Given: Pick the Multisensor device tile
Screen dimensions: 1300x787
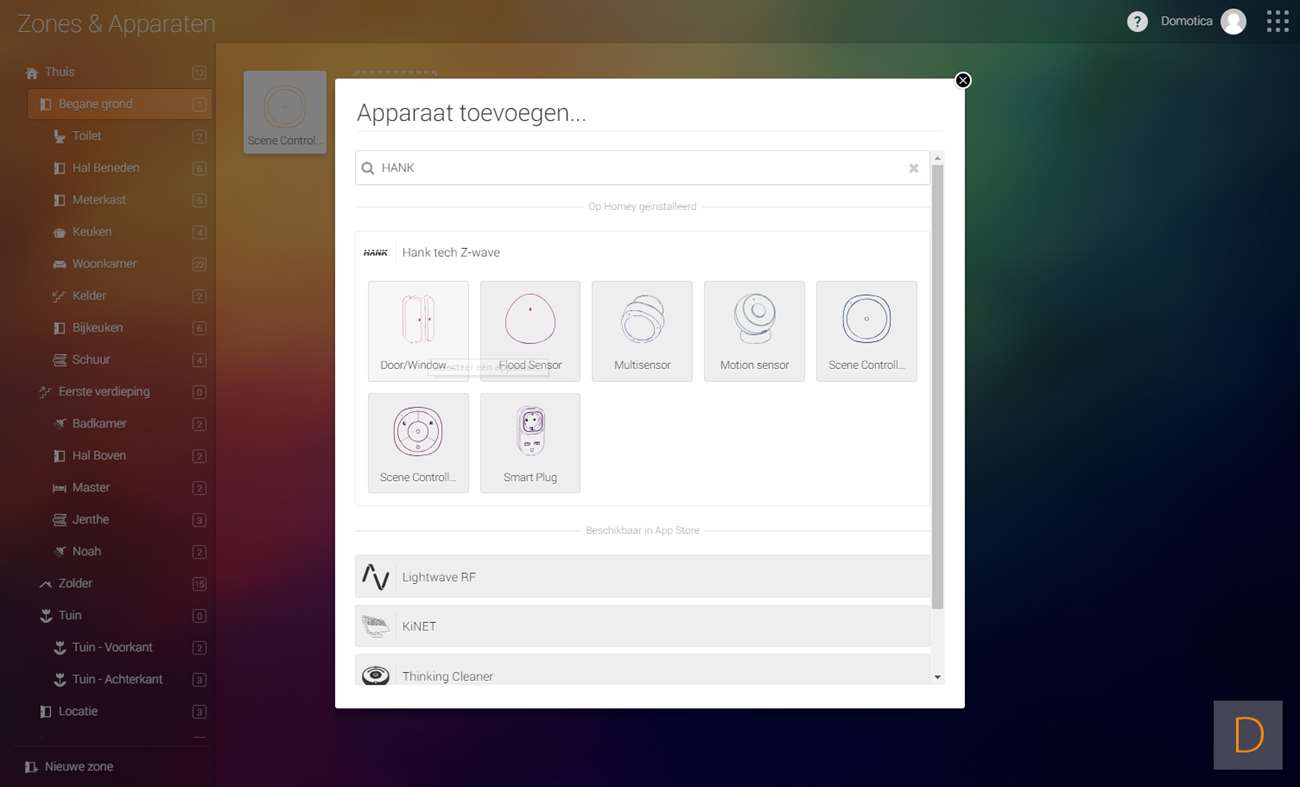Looking at the screenshot, I should point(642,330).
